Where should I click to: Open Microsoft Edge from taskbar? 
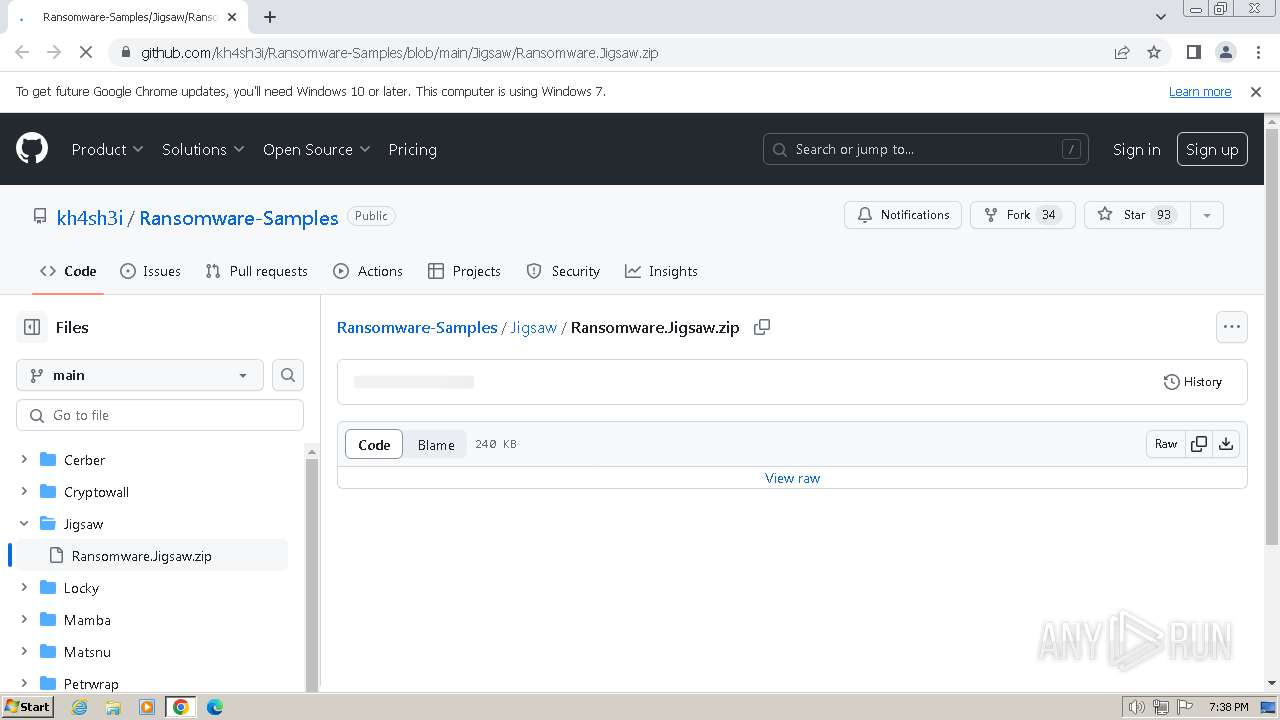coord(215,707)
